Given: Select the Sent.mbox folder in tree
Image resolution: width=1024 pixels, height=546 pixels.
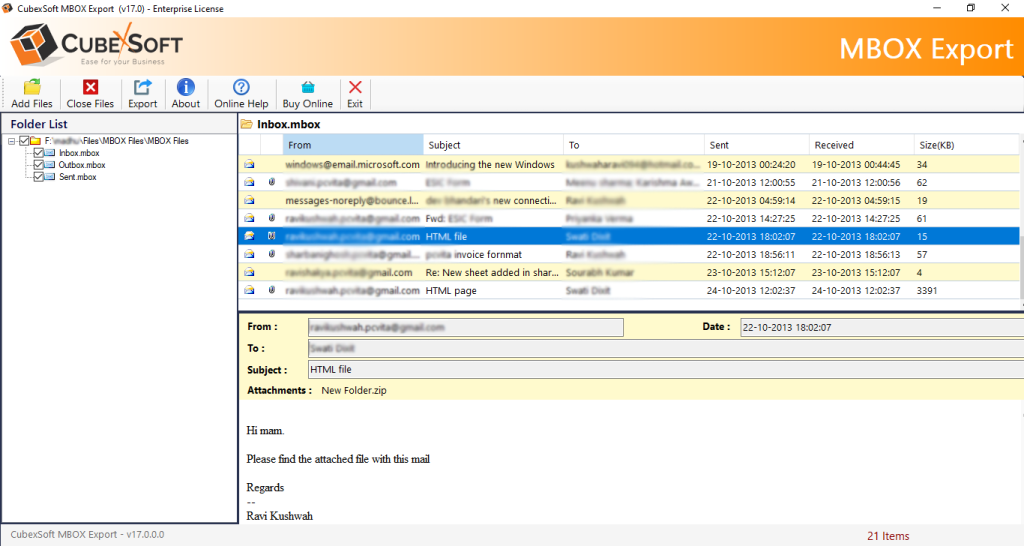Looking at the screenshot, I should pos(77,177).
